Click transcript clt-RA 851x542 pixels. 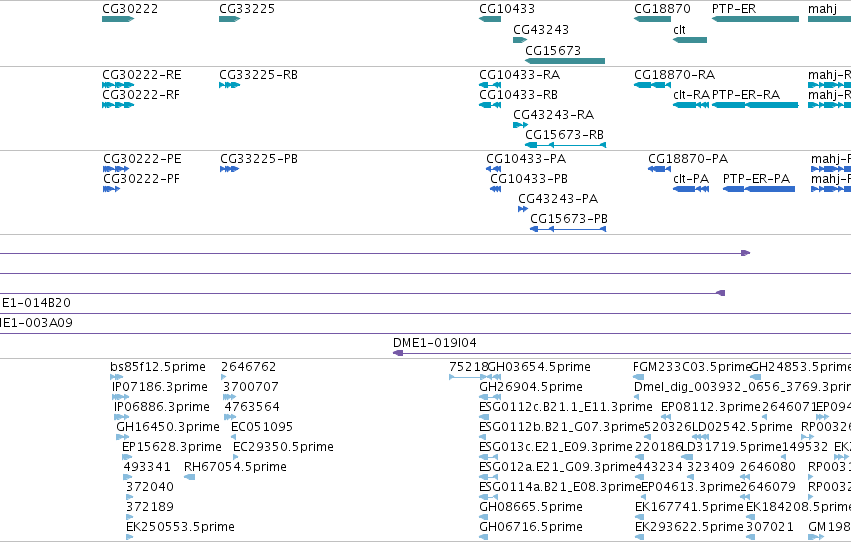tap(690, 105)
